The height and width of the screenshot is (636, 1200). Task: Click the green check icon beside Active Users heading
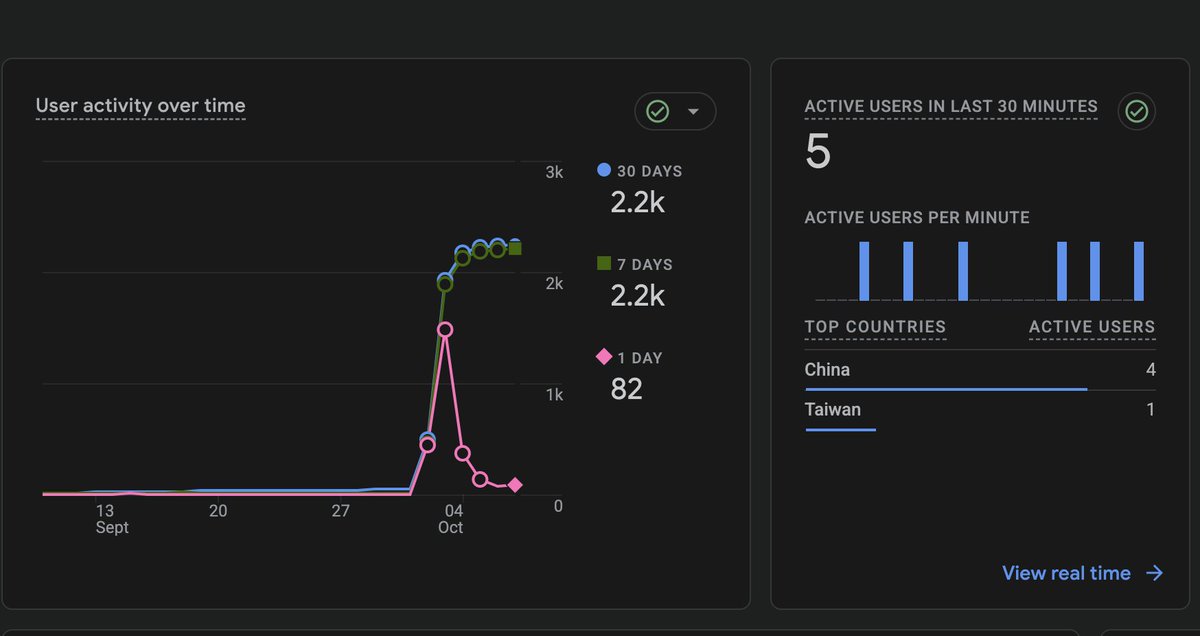coord(1136,111)
